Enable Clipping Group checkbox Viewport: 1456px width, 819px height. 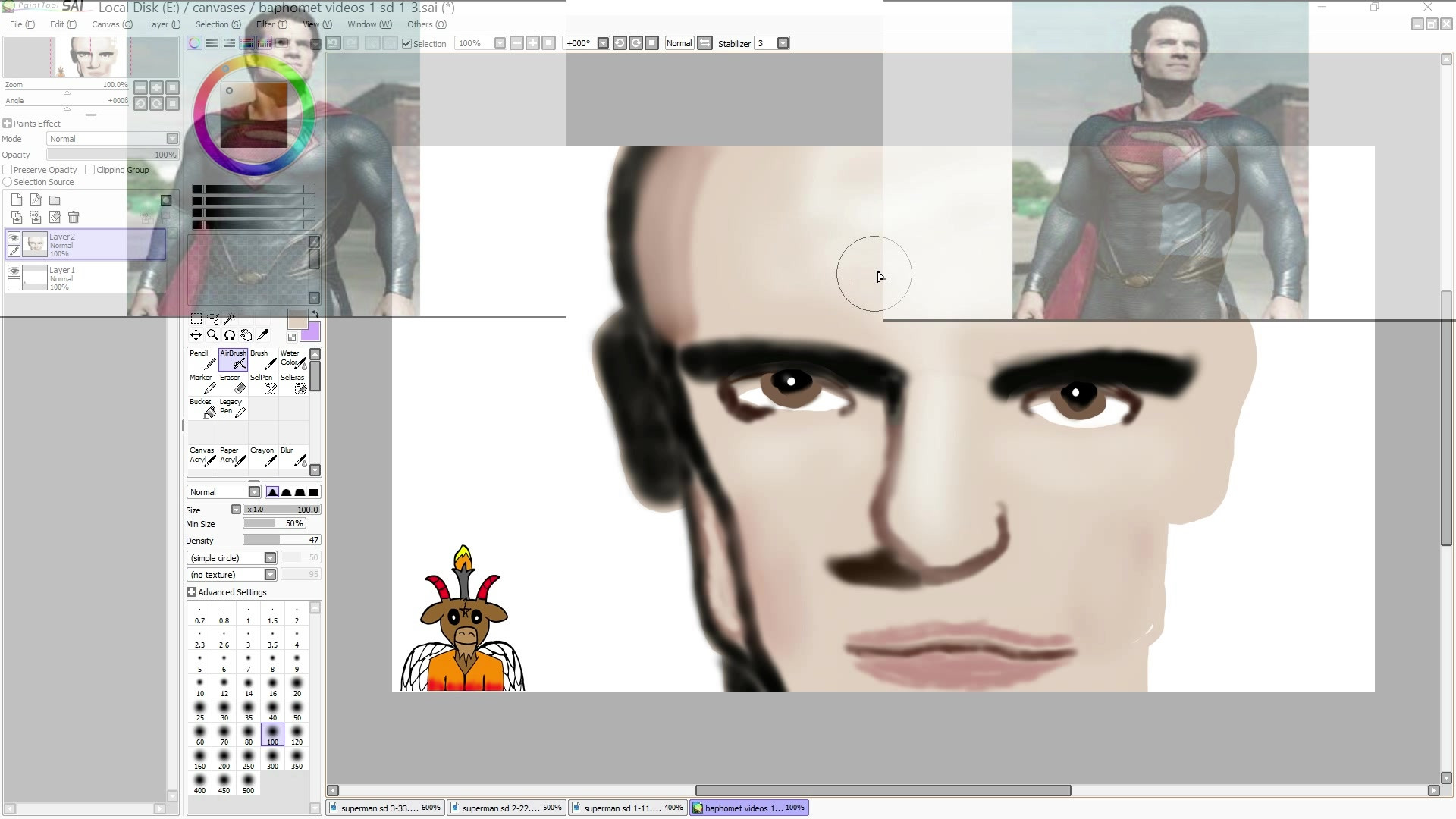coord(90,170)
